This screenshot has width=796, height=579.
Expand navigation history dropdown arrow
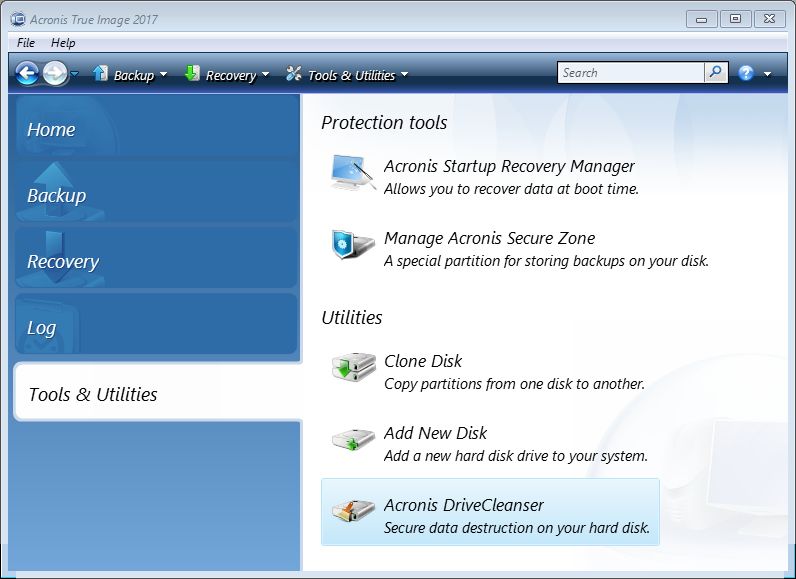click(x=75, y=74)
